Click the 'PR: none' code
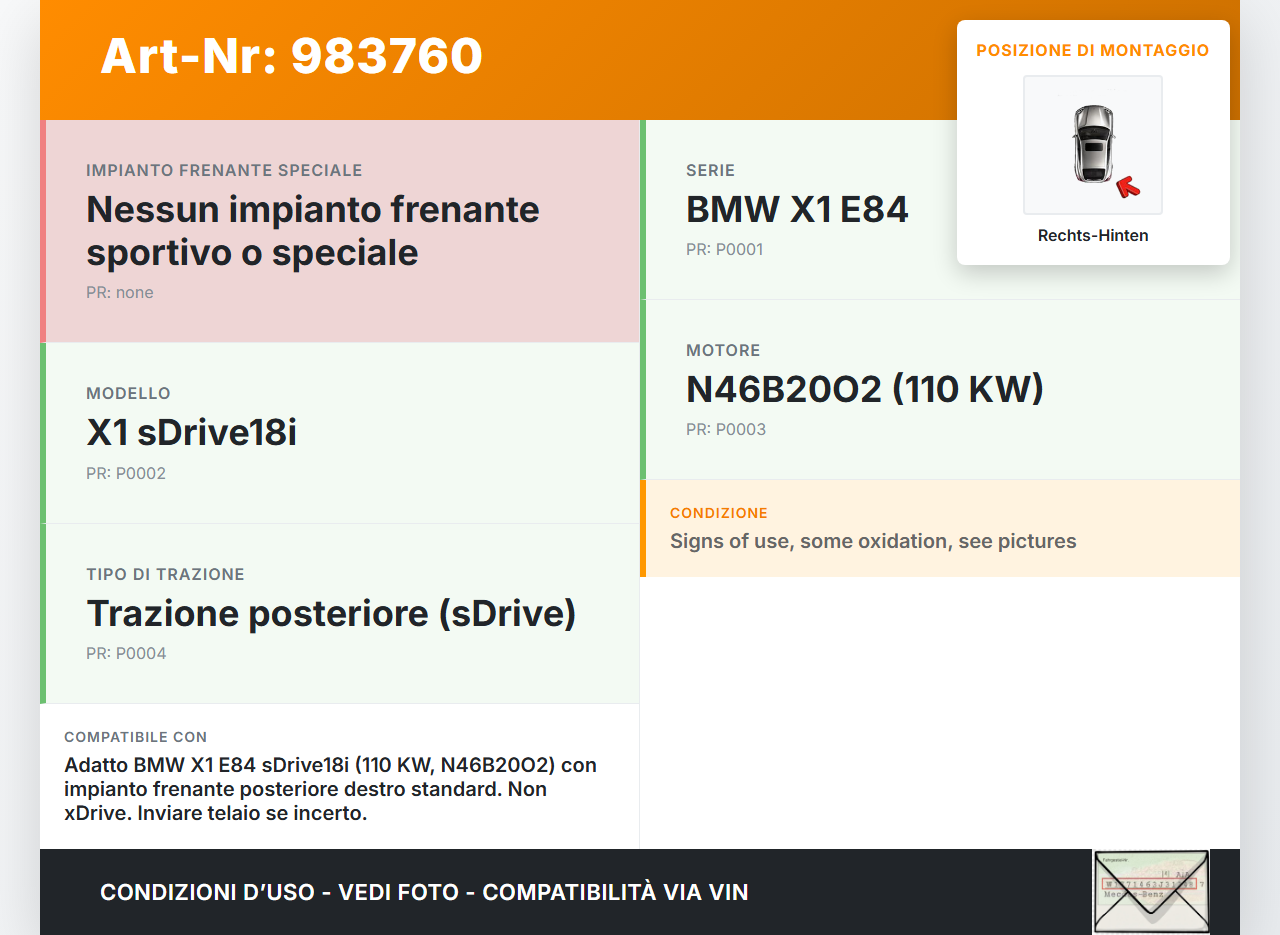The image size is (1280, 935). [x=120, y=293]
